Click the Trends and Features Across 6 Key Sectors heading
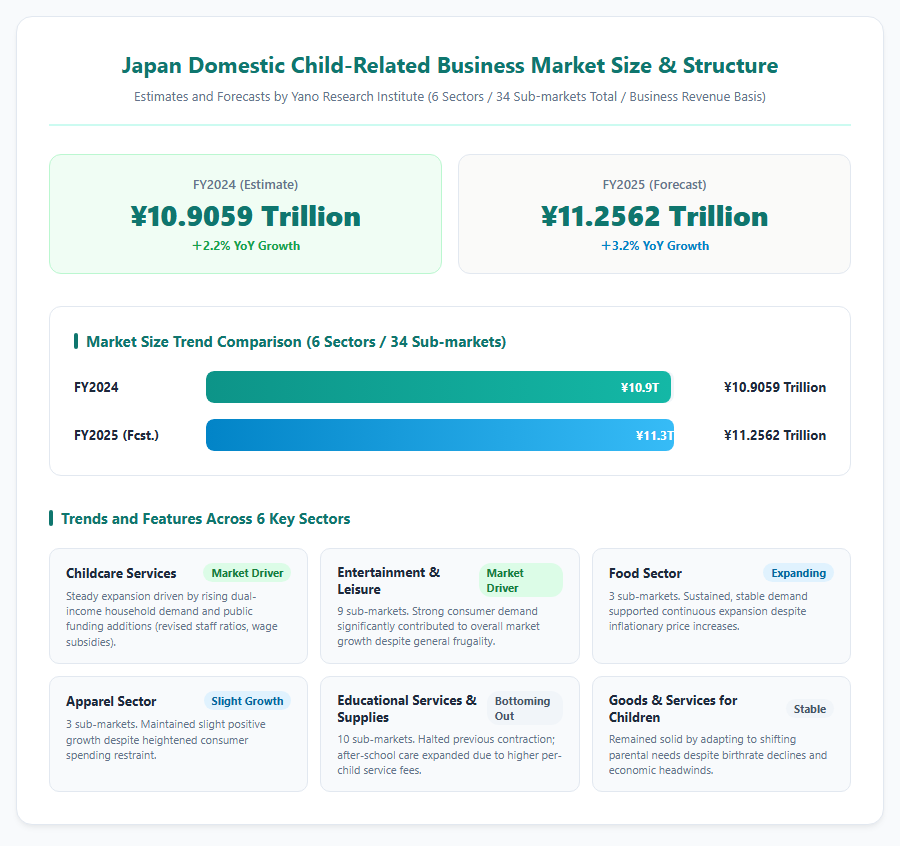This screenshot has height=846, width=900. pyautogui.click(x=205, y=518)
